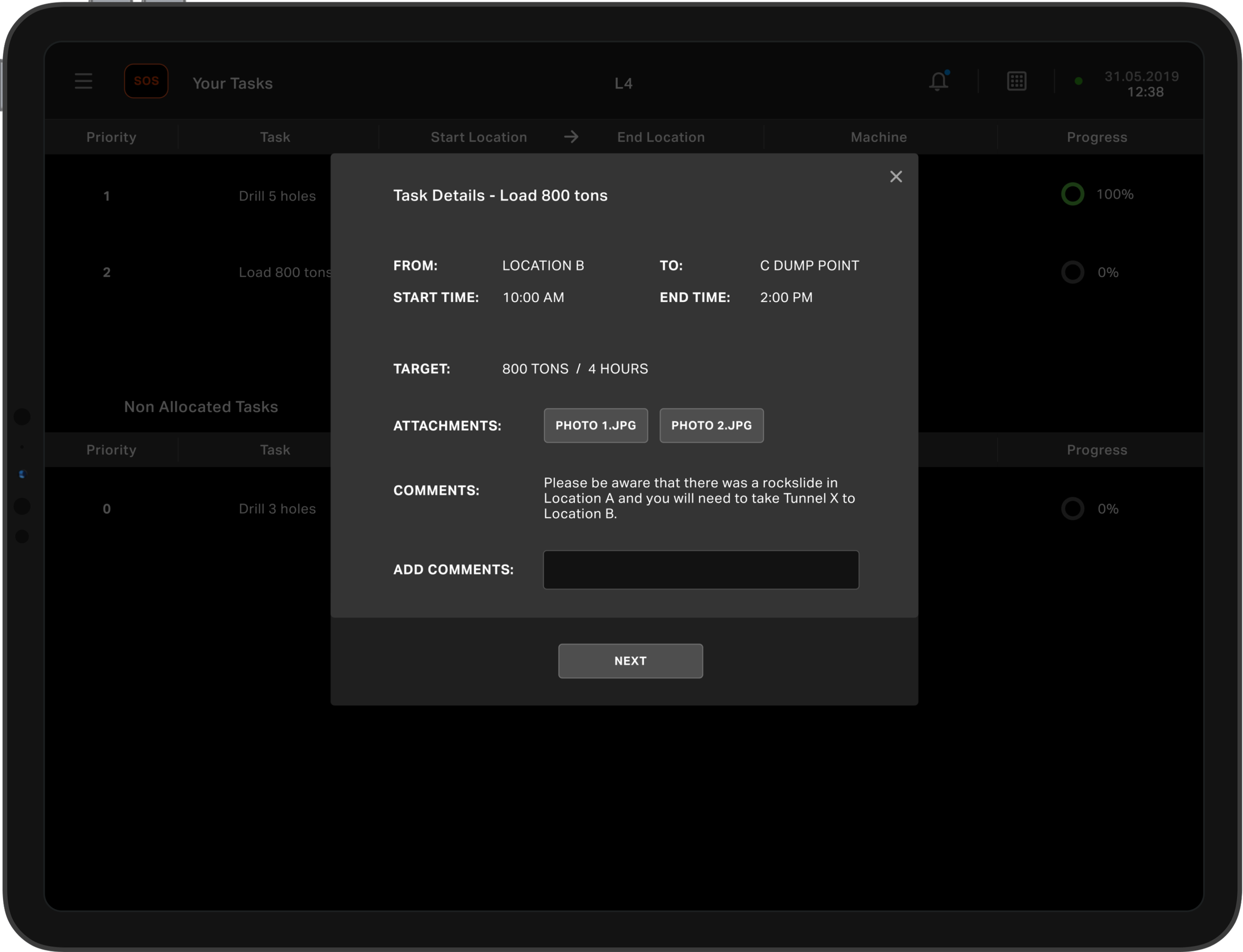Click the green connection status dot

coord(1078,82)
